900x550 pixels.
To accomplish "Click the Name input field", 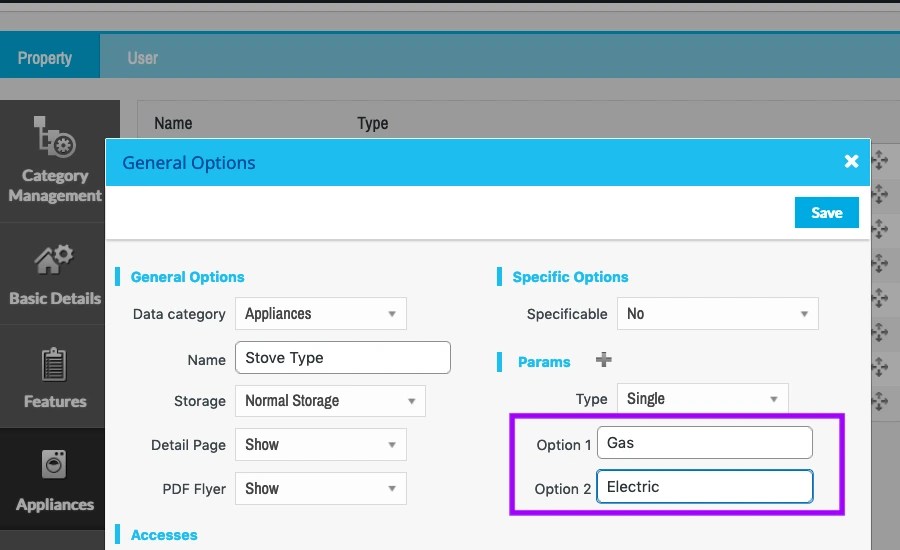I will click(343, 358).
